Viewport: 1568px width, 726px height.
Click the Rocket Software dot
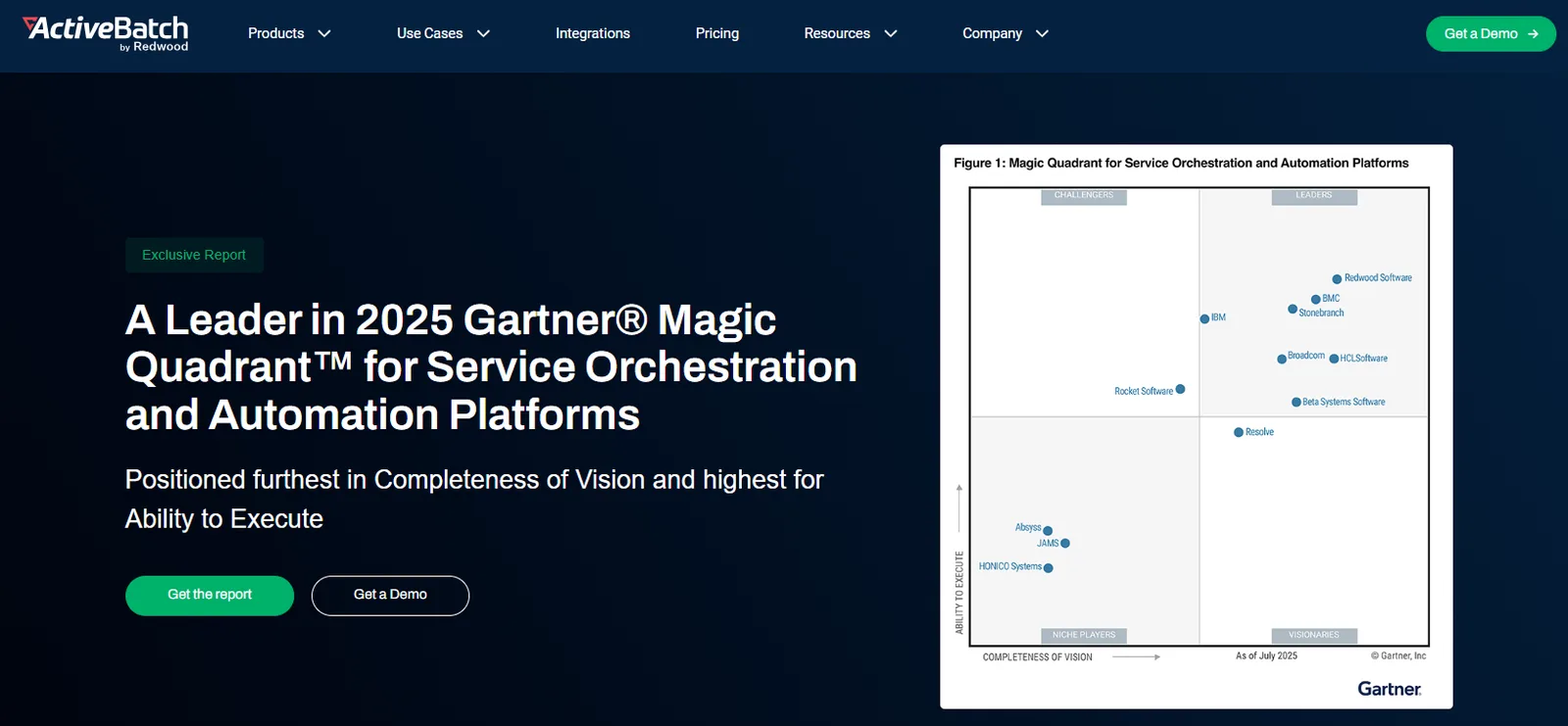point(1180,389)
